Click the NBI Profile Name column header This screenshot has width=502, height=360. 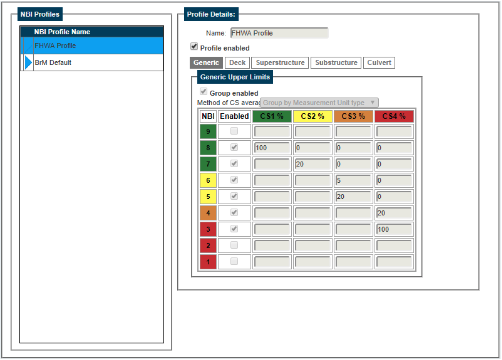[92, 32]
